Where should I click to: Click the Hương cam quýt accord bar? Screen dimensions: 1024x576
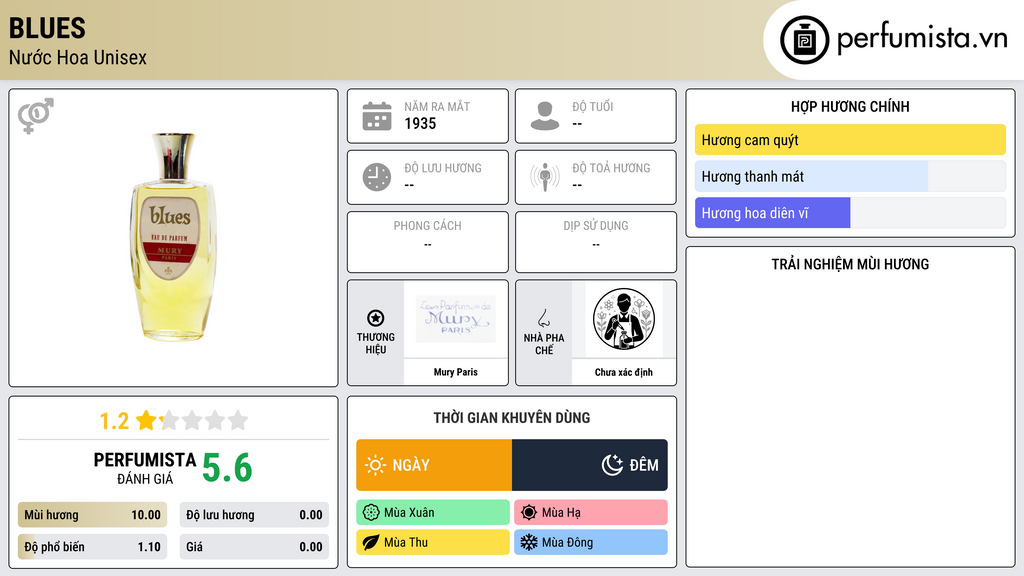click(850, 140)
